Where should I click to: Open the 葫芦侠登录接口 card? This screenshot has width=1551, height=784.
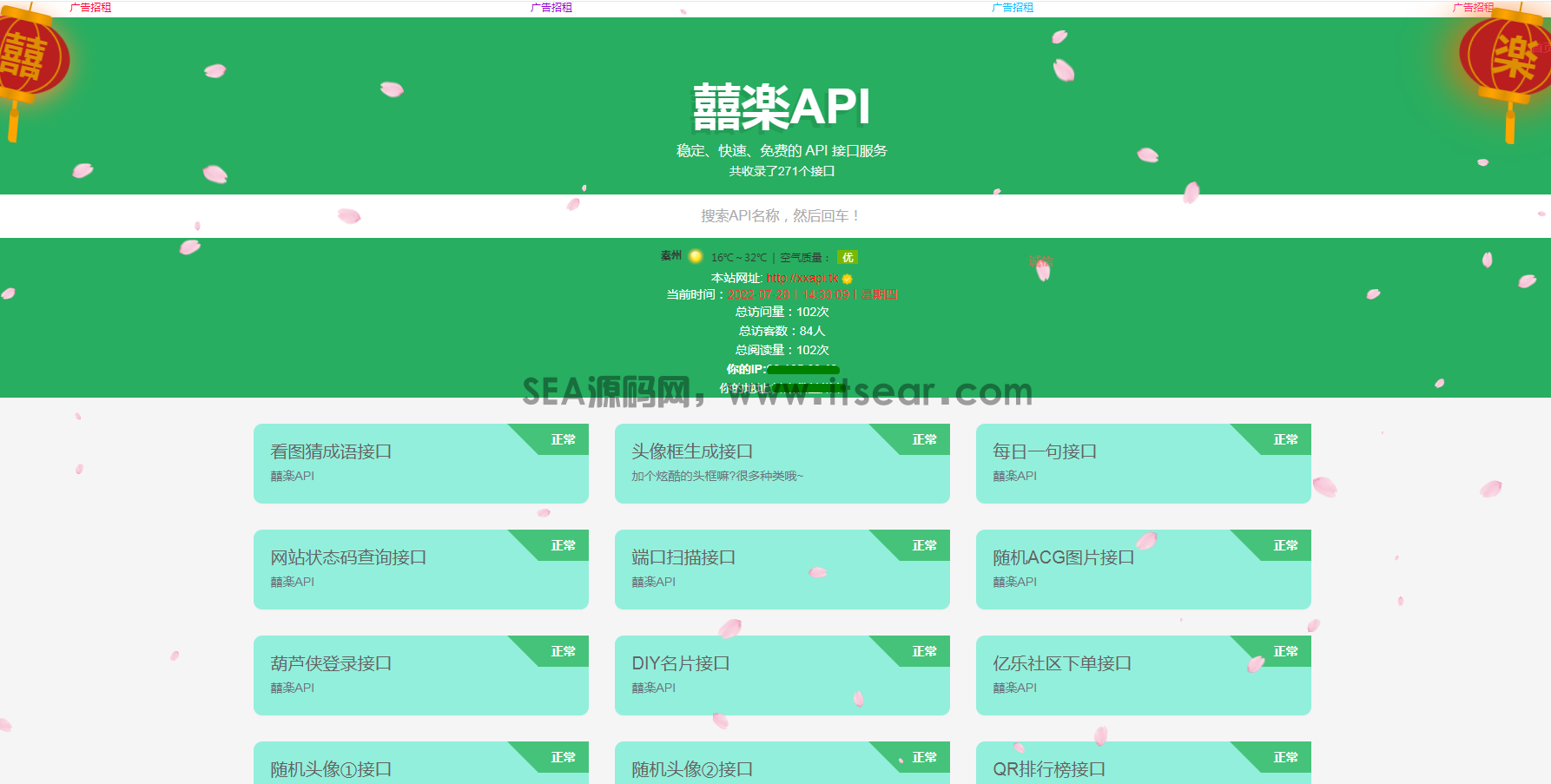(421, 675)
